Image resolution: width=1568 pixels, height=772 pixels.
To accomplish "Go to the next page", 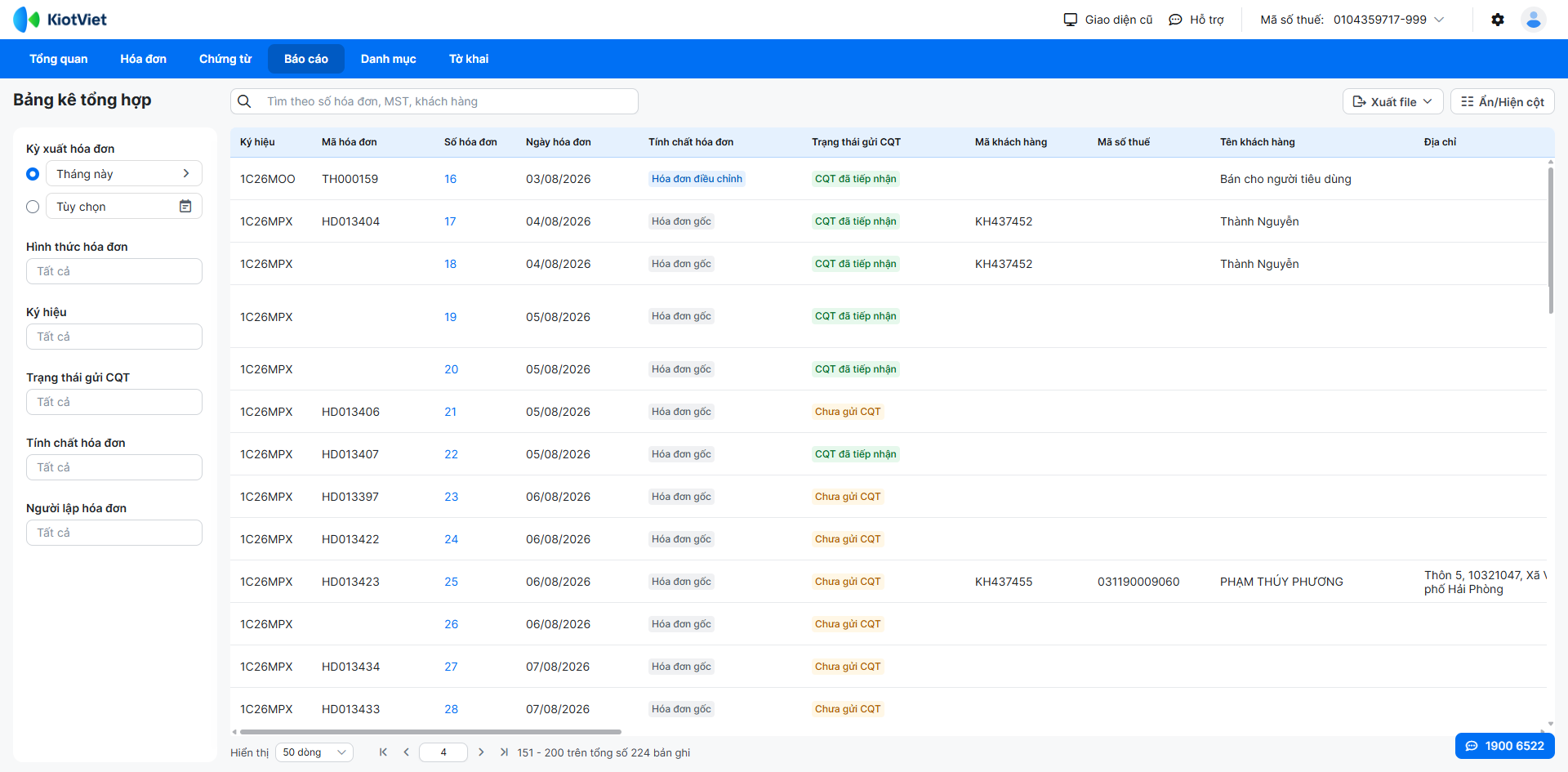I will click(481, 752).
